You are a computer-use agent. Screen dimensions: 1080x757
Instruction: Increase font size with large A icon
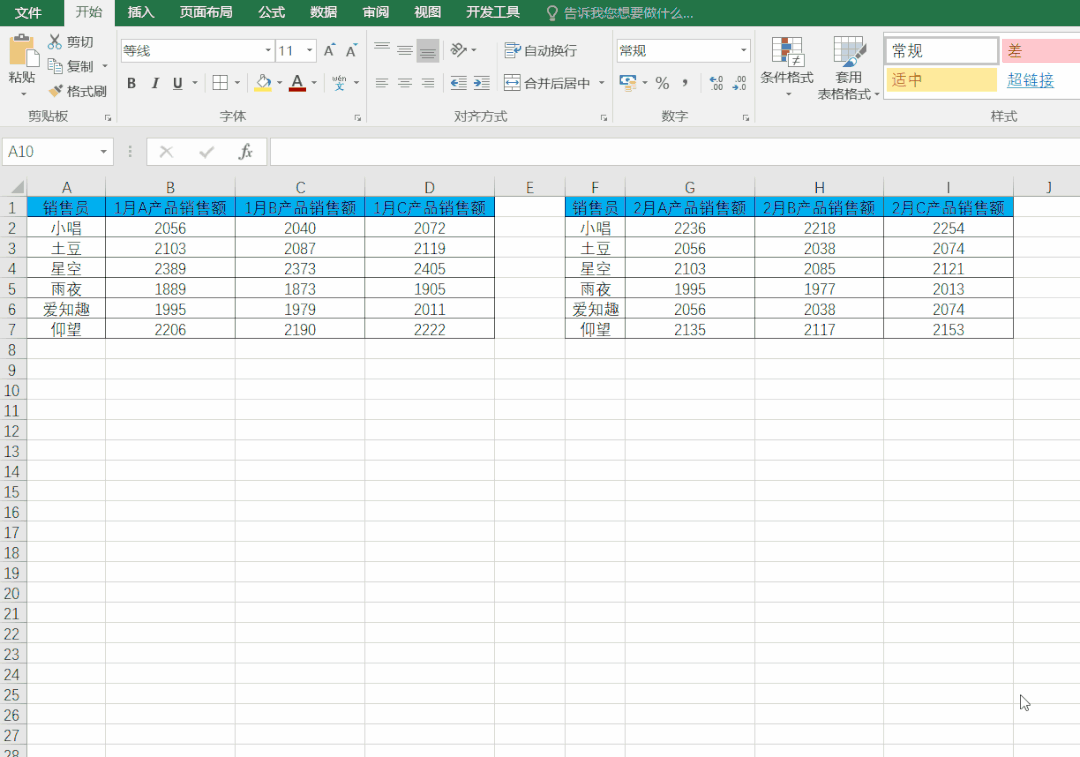329,50
